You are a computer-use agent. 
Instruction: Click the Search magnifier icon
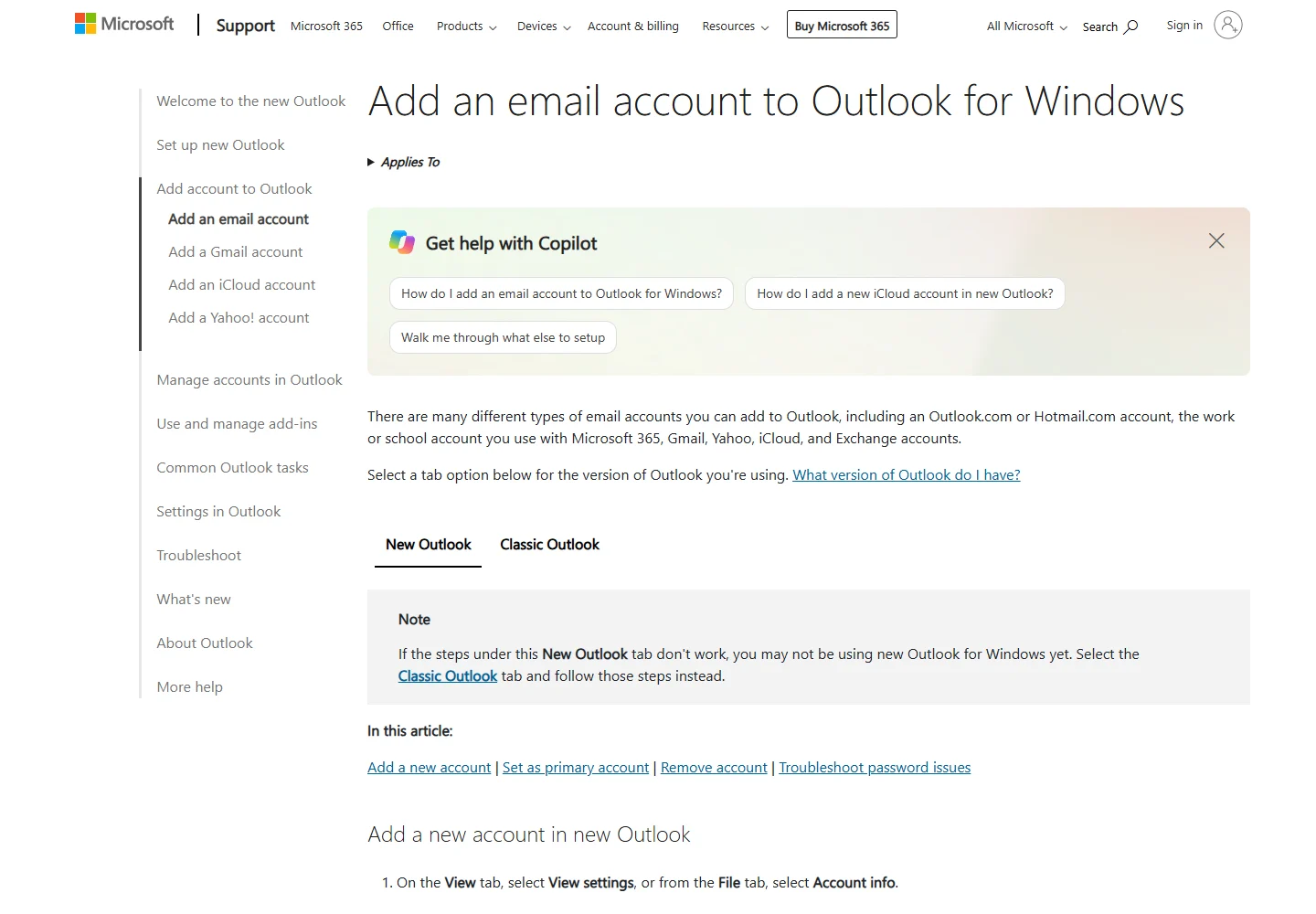pos(1131,27)
